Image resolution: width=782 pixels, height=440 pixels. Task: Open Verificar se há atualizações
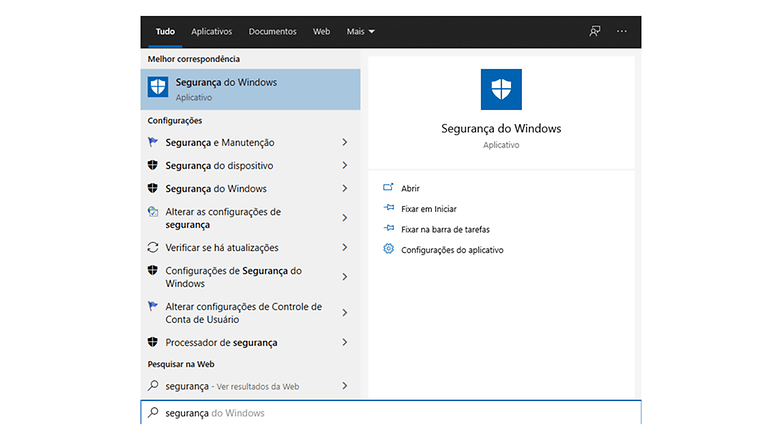(x=222, y=247)
